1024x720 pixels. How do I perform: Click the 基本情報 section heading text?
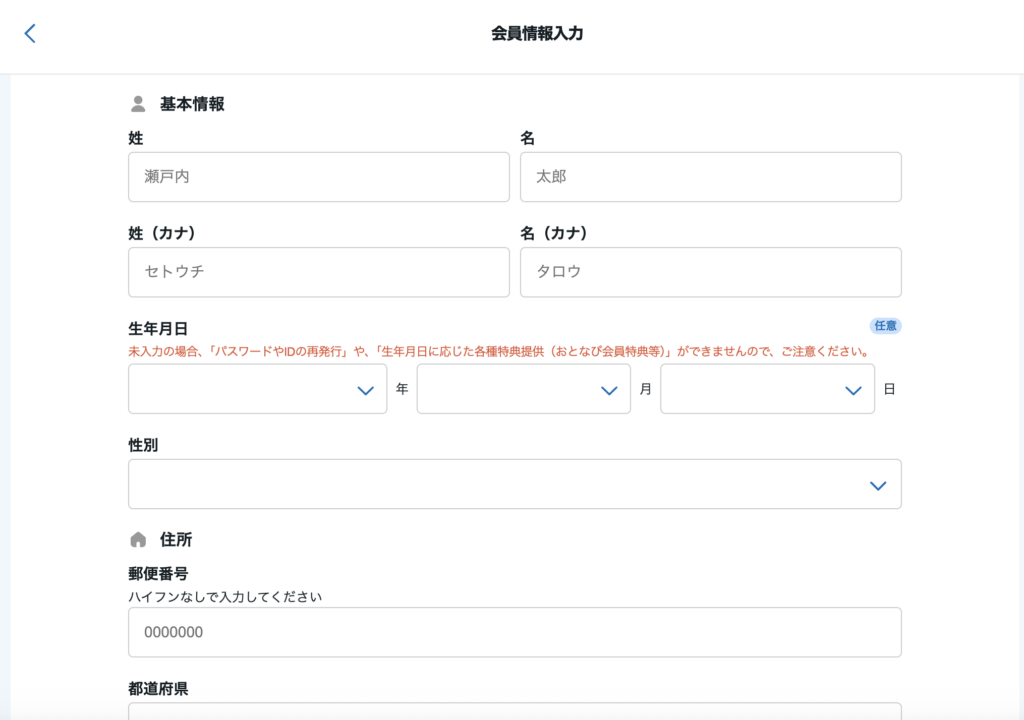(192, 104)
